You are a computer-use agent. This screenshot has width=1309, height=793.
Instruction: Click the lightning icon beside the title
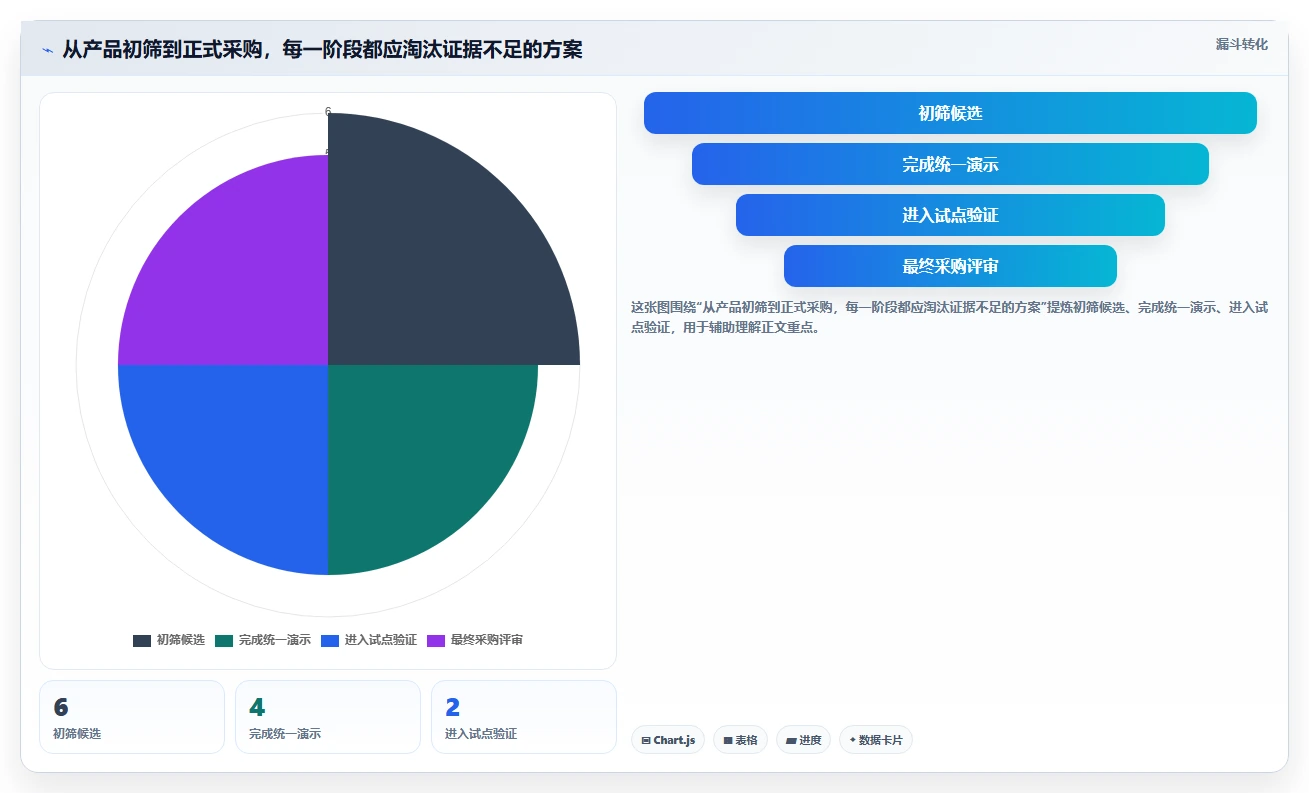coord(47,49)
